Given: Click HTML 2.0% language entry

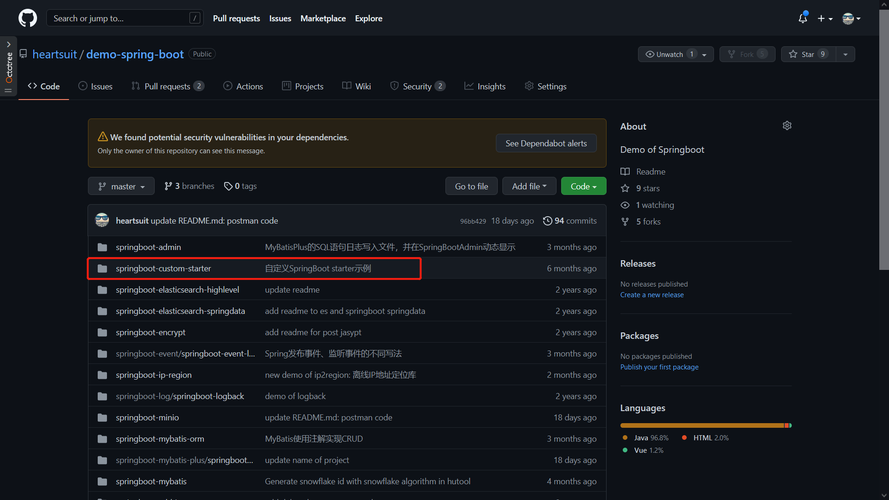Looking at the screenshot, I should [705, 438].
